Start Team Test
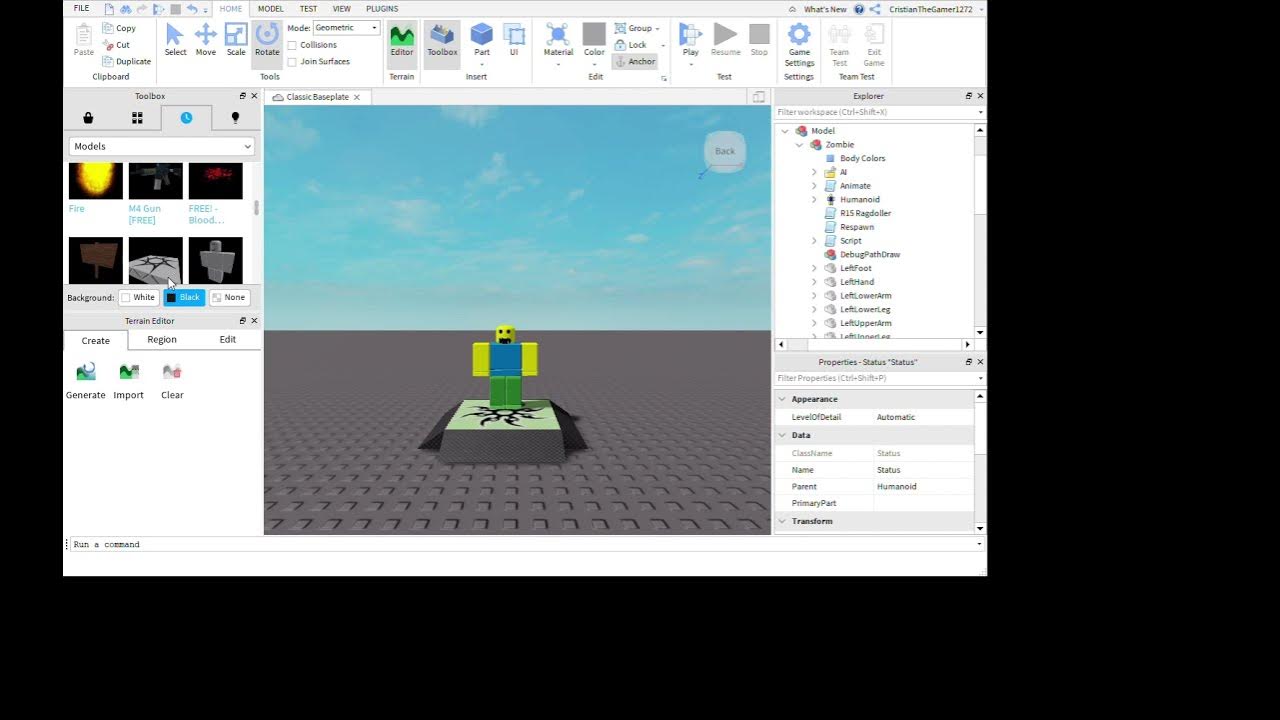 click(x=839, y=45)
